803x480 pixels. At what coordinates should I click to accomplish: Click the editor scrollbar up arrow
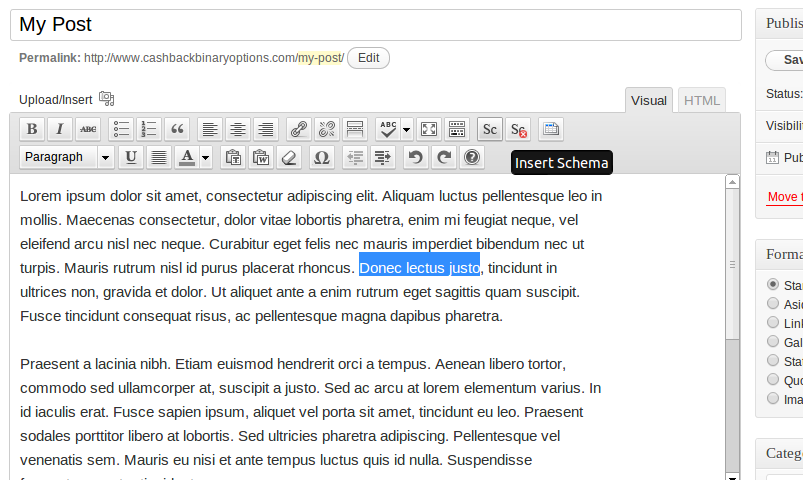pyautogui.click(x=732, y=182)
